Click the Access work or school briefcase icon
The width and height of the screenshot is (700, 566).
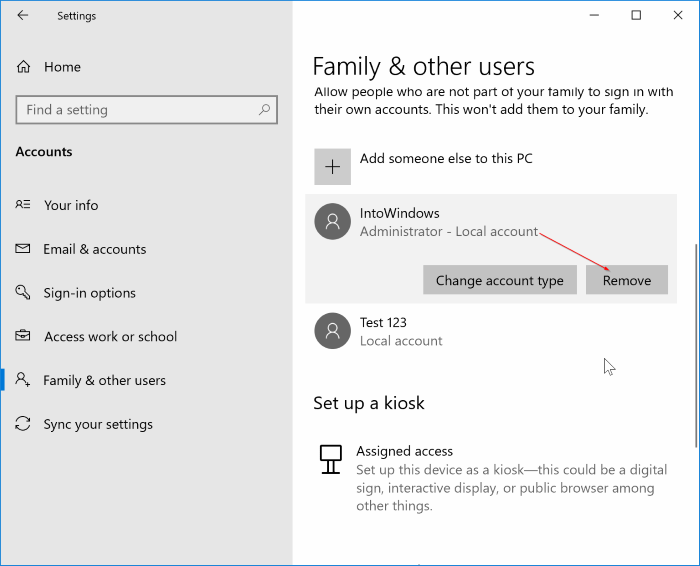pyautogui.click(x=23, y=336)
